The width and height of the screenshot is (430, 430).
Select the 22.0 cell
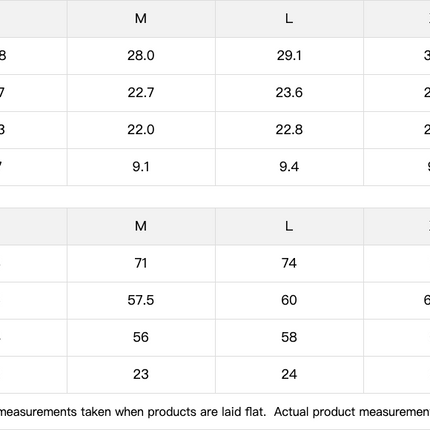[x=141, y=130]
